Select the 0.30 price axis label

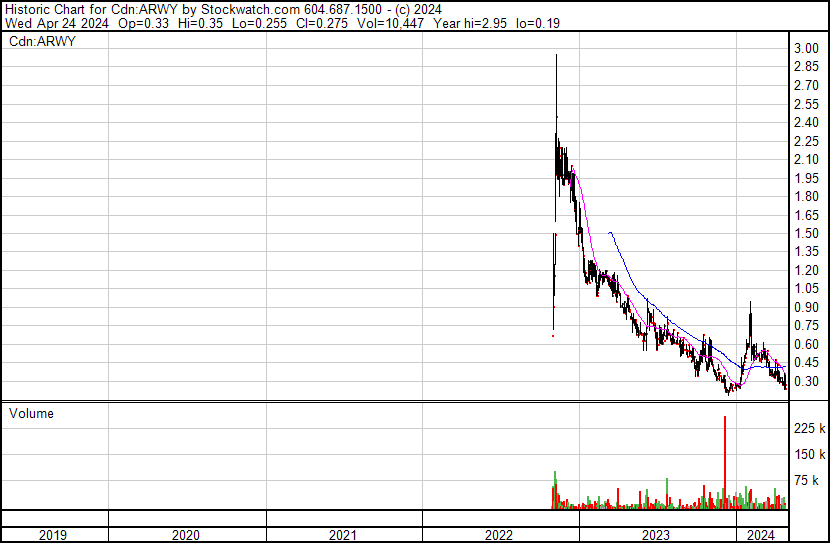tap(806, 381)
